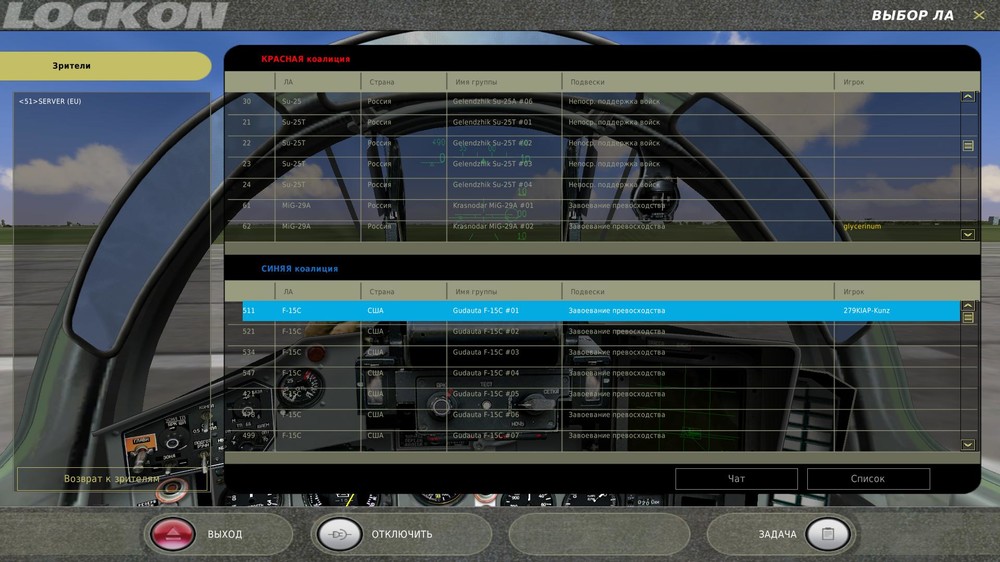
Task: Open the Задача clipboard icon
Action: pyautogui.click(x=827, y=534)
